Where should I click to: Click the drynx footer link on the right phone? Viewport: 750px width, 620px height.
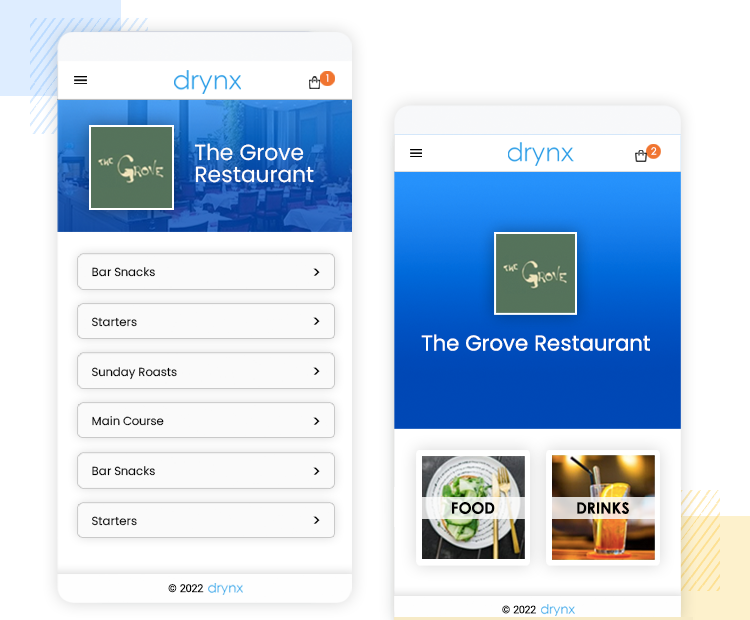(x=557, y=609)
